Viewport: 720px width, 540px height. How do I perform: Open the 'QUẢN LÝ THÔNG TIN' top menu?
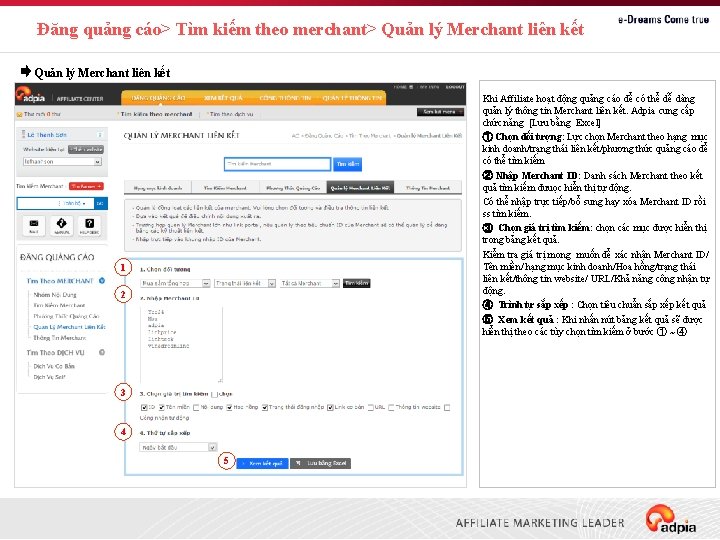tap(352, 98)
